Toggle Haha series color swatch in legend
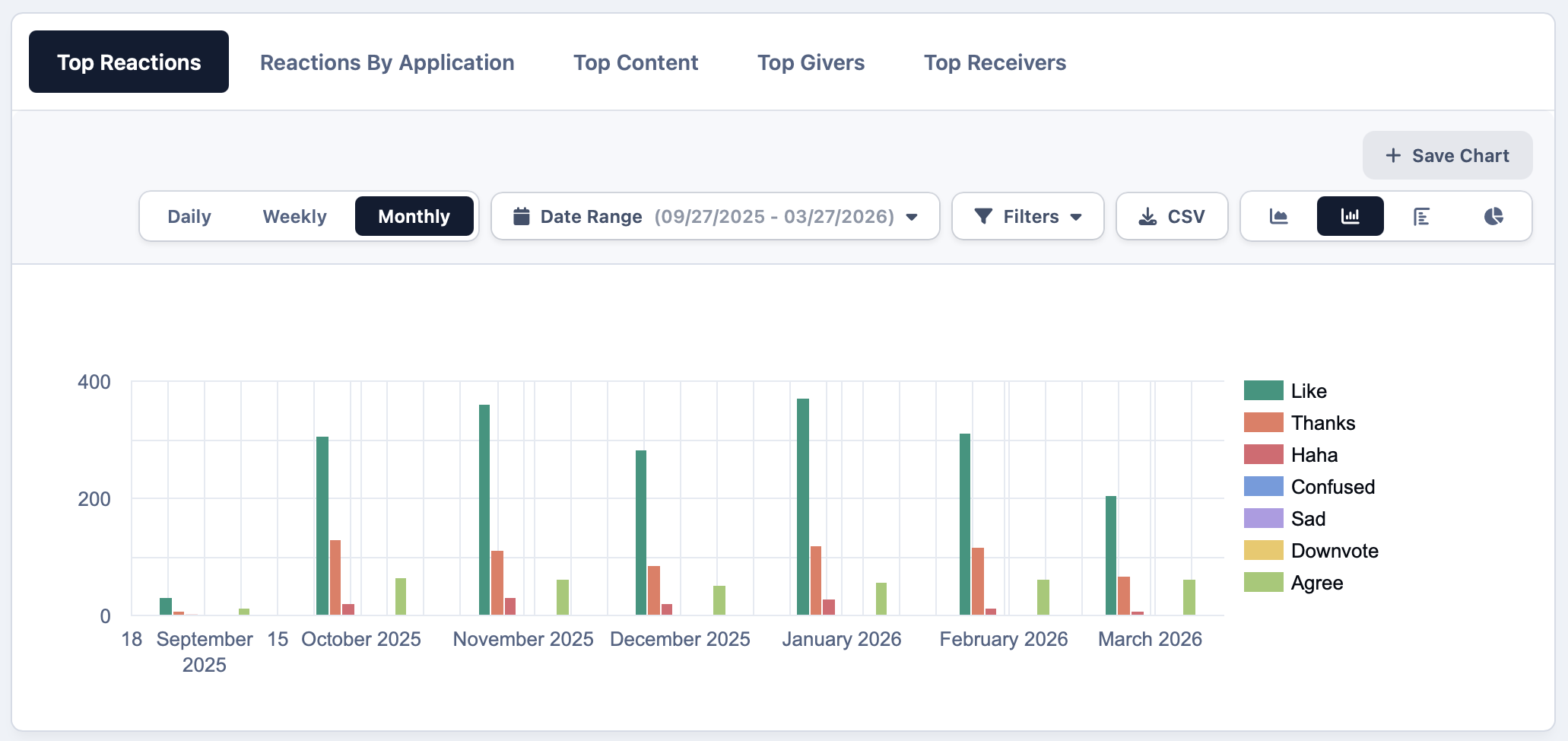This screenshot has height=741, width=1568. pyautogui.click(x=1263, y=454)
